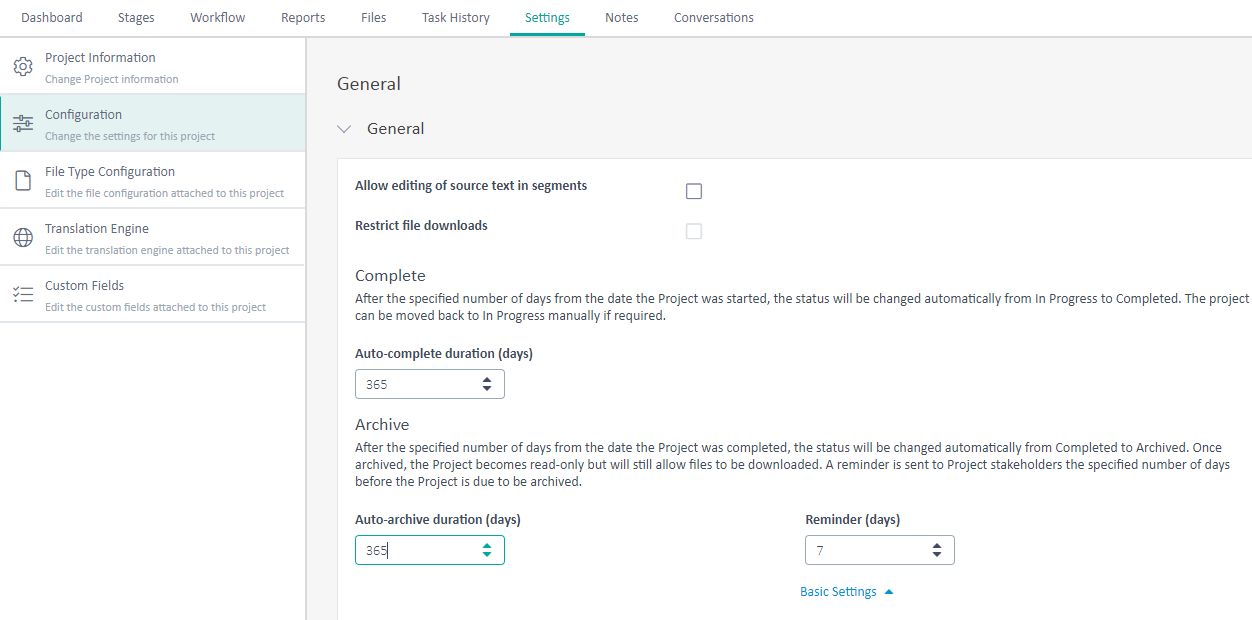Adjust Auto-complete duration with the spinner control
Image resolution: width=1252 pixels, height=620 pixels.
point(489,383)
